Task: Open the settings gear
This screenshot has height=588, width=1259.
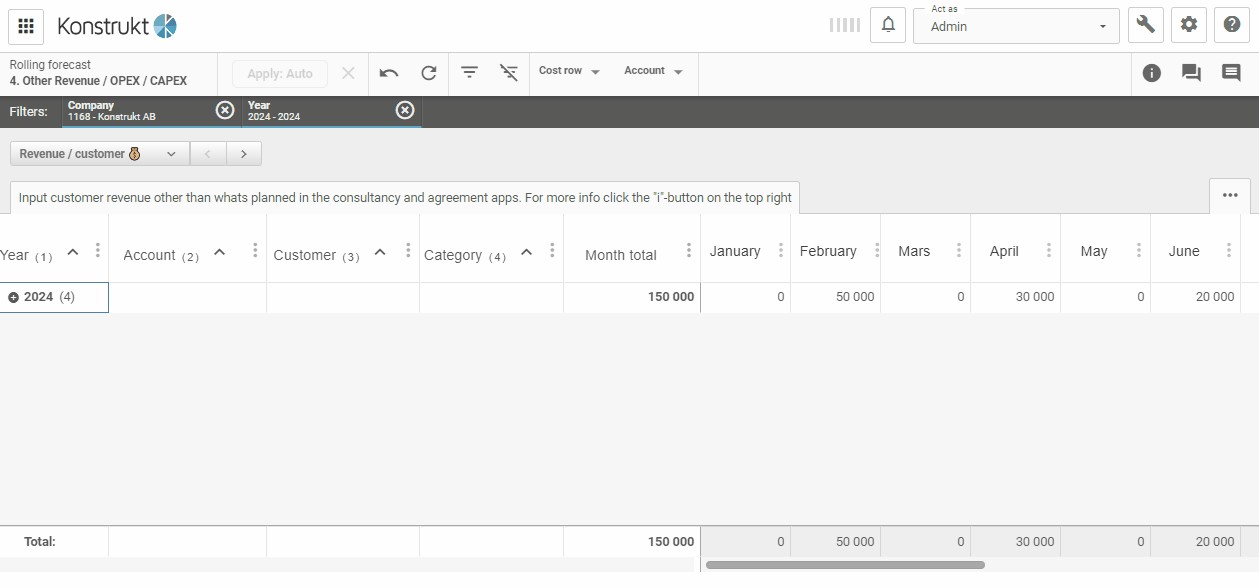Action: [x=1189, y=26]
